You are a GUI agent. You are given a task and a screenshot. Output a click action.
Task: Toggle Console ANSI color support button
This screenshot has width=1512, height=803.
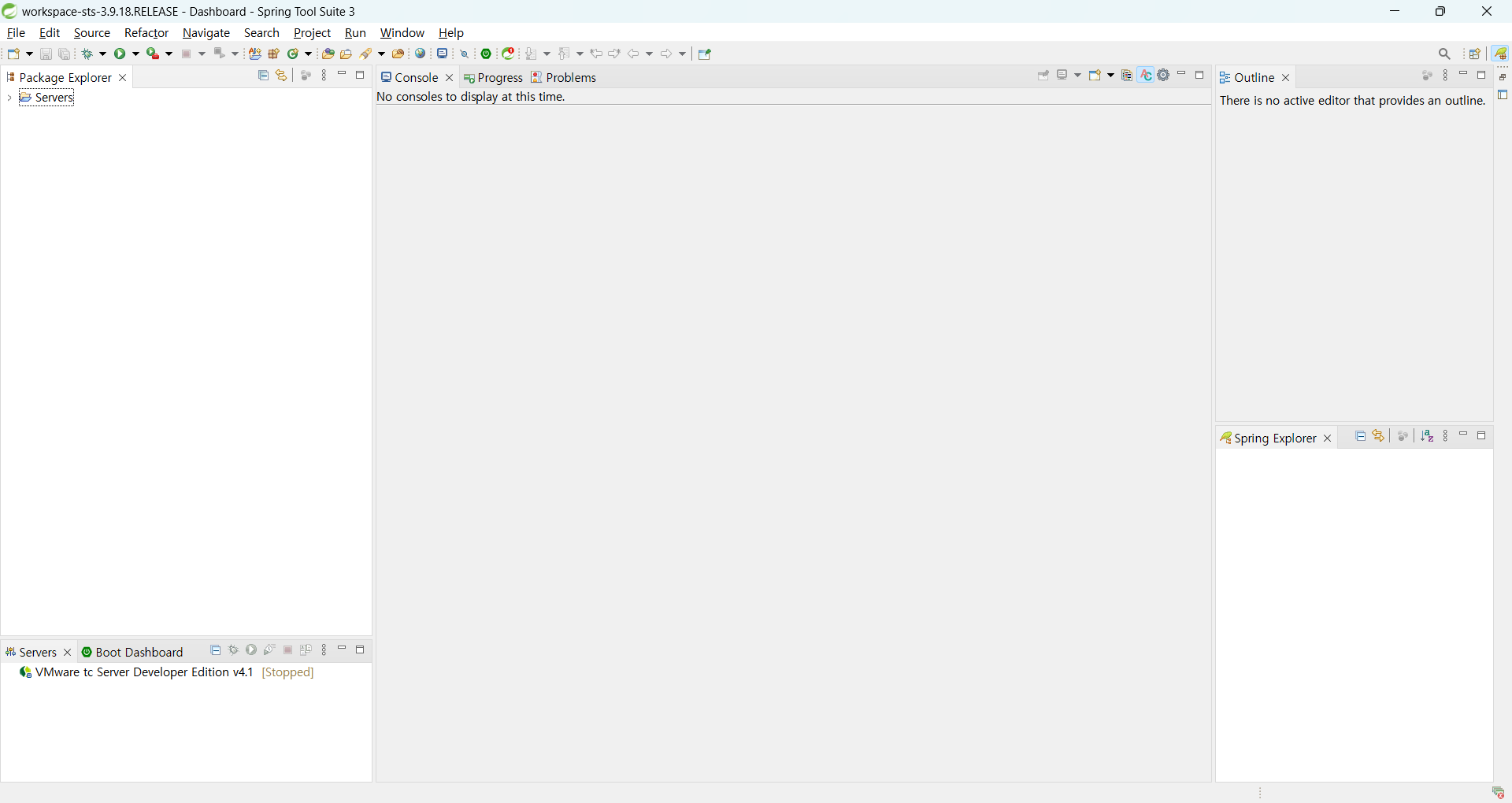click(x=1147, y=76)
